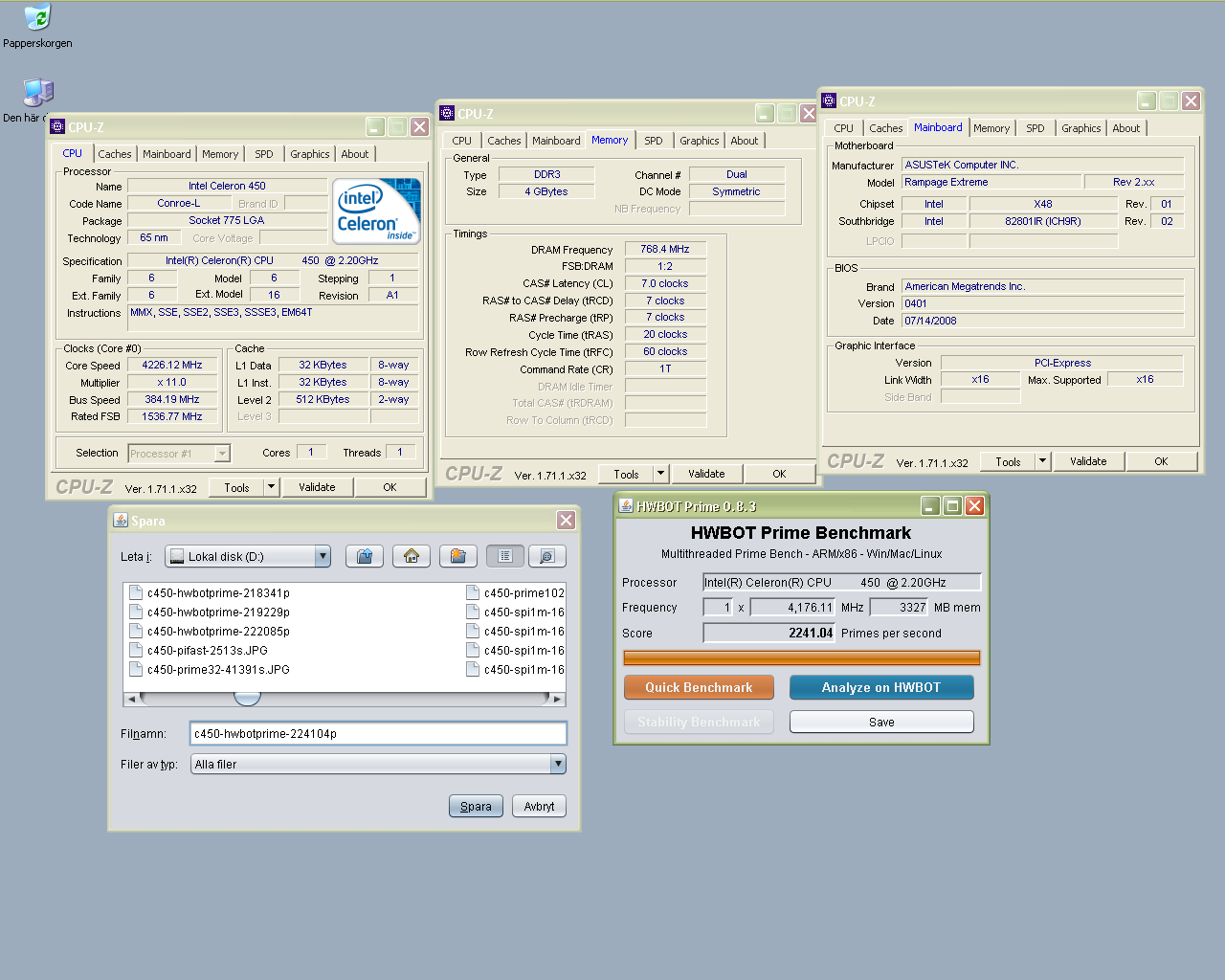Screen dimensions: 1225x980
Task: Open Caches tab in CPU-Z CPU window
Action: pos(115,154)
